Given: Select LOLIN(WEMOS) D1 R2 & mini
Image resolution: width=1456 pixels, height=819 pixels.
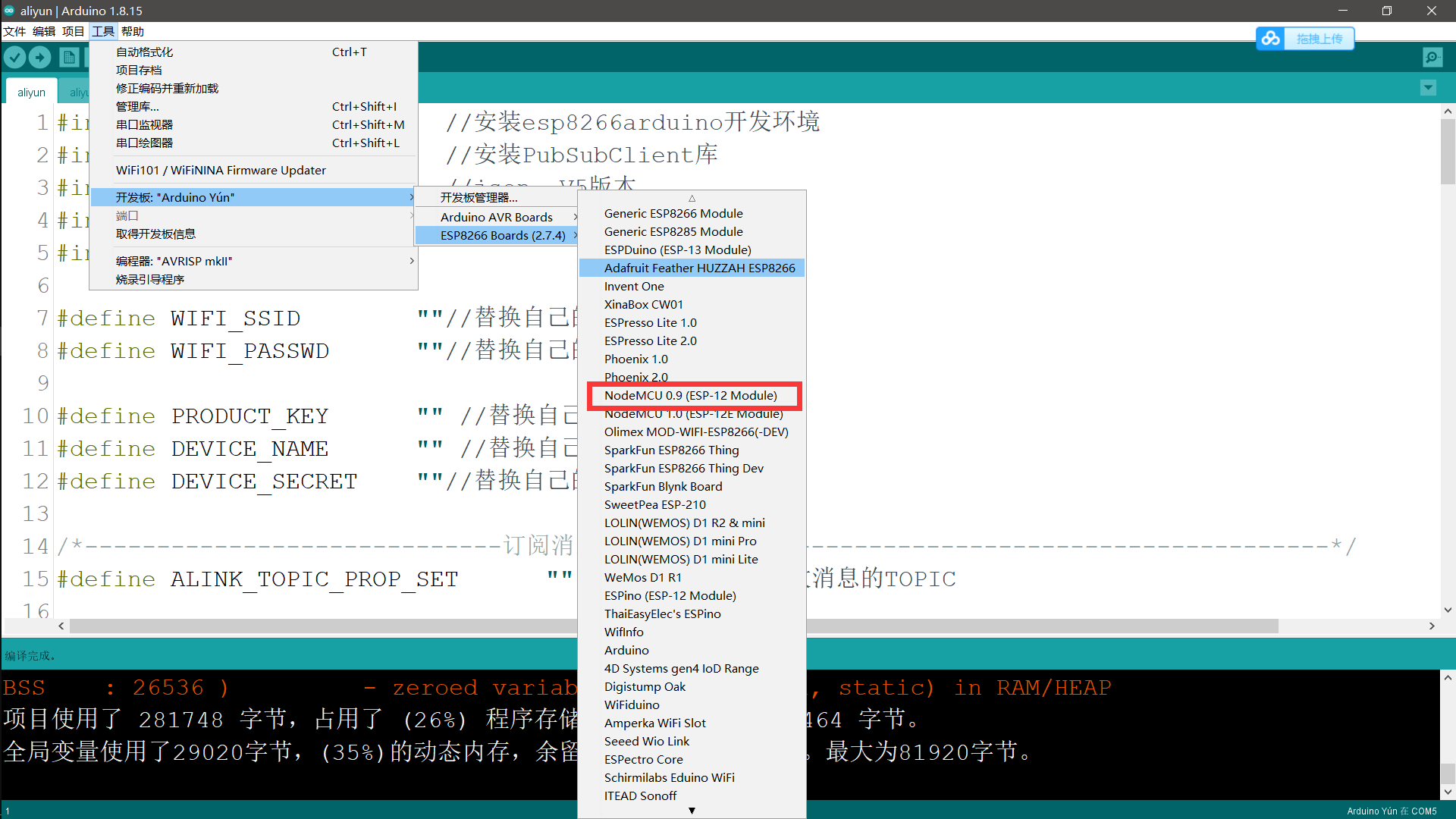Looking at the screenshot, I should pos(692,522).
